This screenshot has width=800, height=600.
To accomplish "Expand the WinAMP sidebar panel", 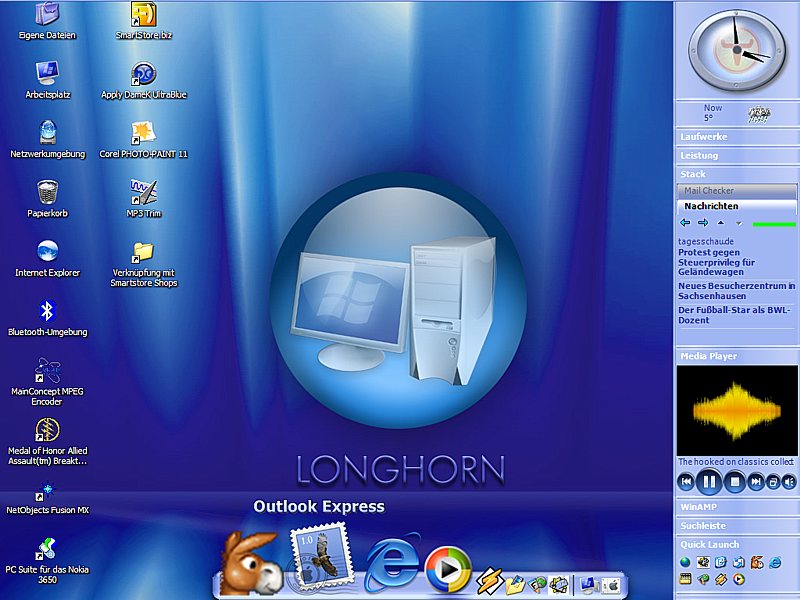I will click(737, 507).
